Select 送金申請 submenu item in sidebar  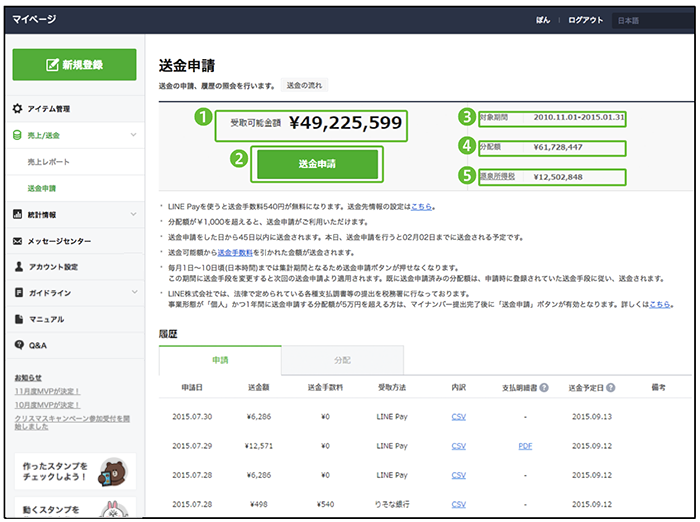pyautogui.click(x=42, y=188)
